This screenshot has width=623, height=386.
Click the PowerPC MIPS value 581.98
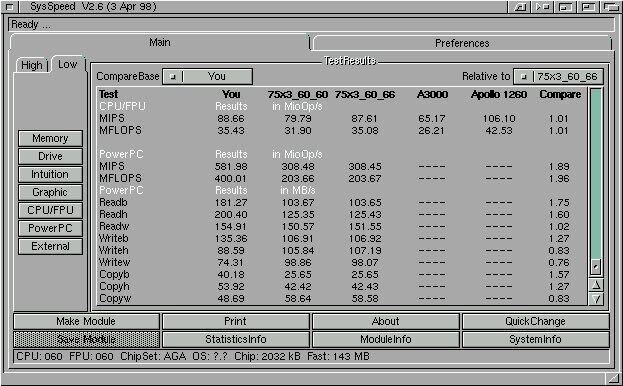click(x=231, y=166)
